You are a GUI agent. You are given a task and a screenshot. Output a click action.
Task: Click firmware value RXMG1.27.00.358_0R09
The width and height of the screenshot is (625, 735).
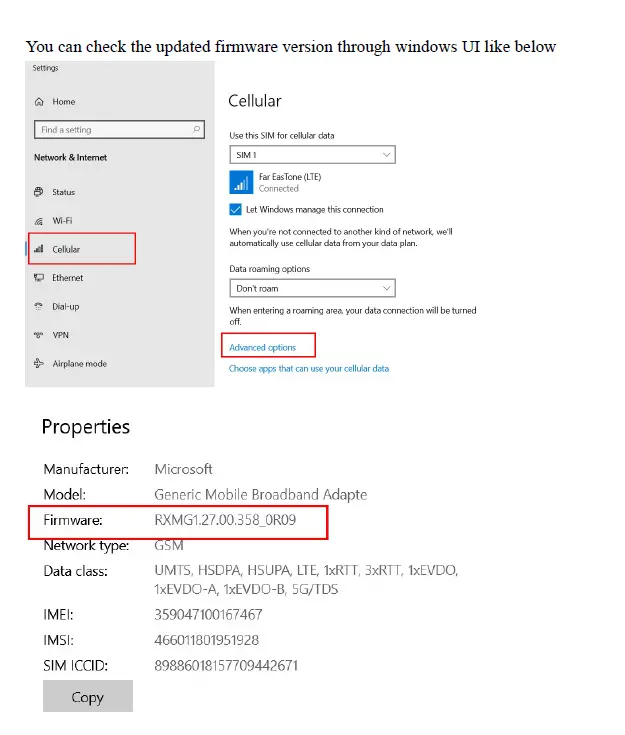click(225, 520)
